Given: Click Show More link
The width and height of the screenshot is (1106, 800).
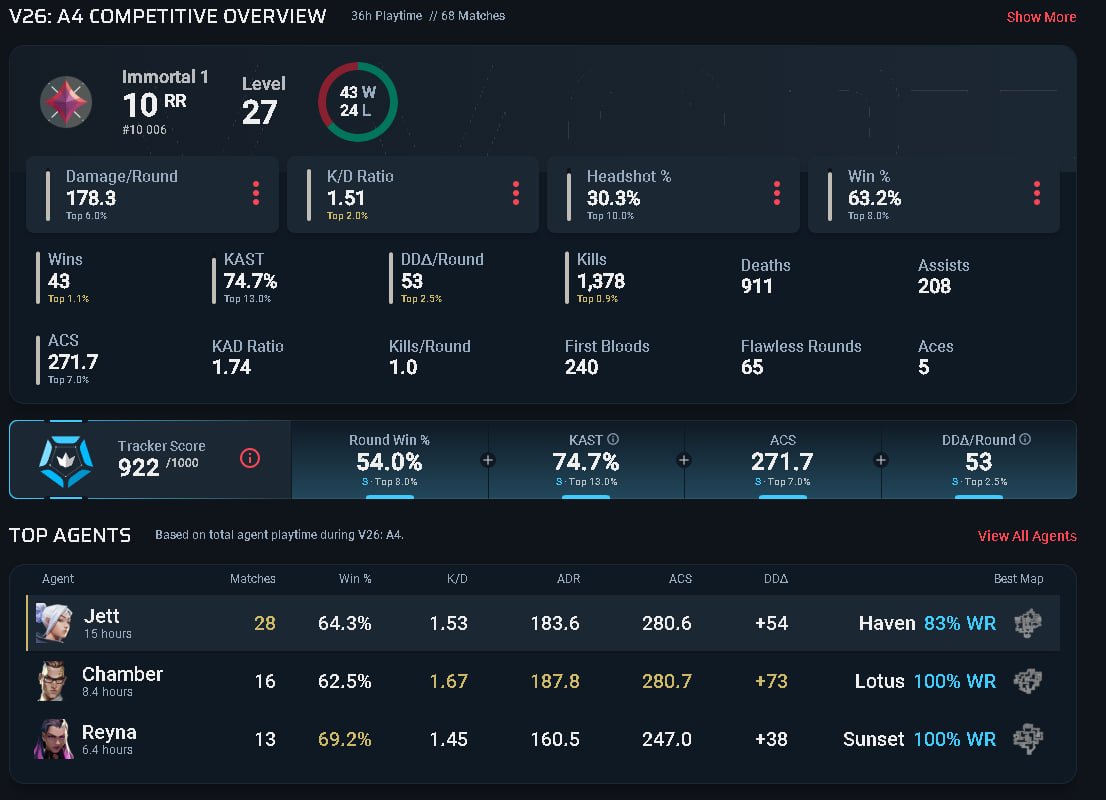Looking at the screenshot, I should [1041, 17].
